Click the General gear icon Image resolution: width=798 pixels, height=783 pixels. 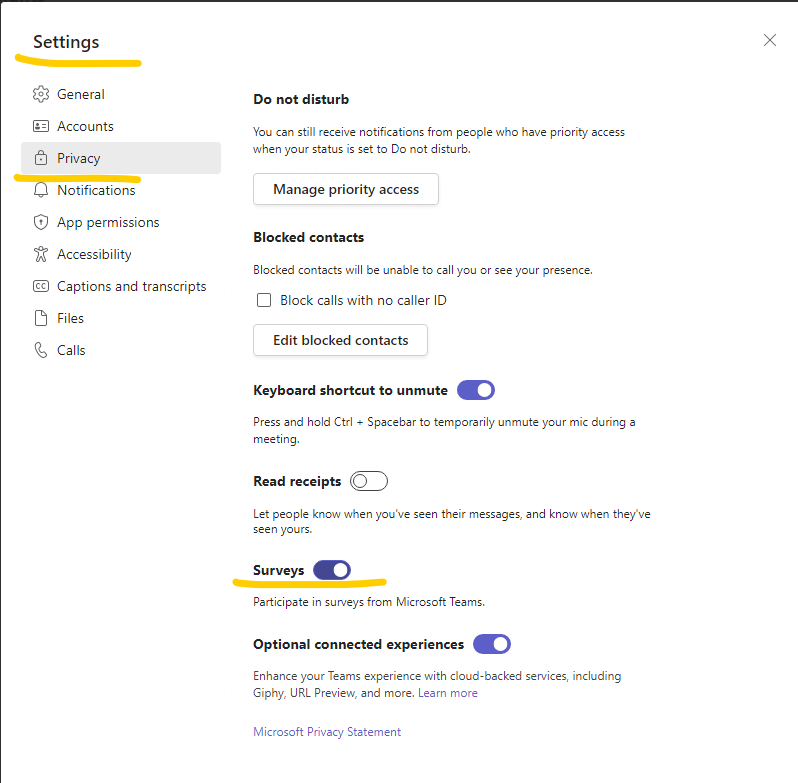point(41,94)
